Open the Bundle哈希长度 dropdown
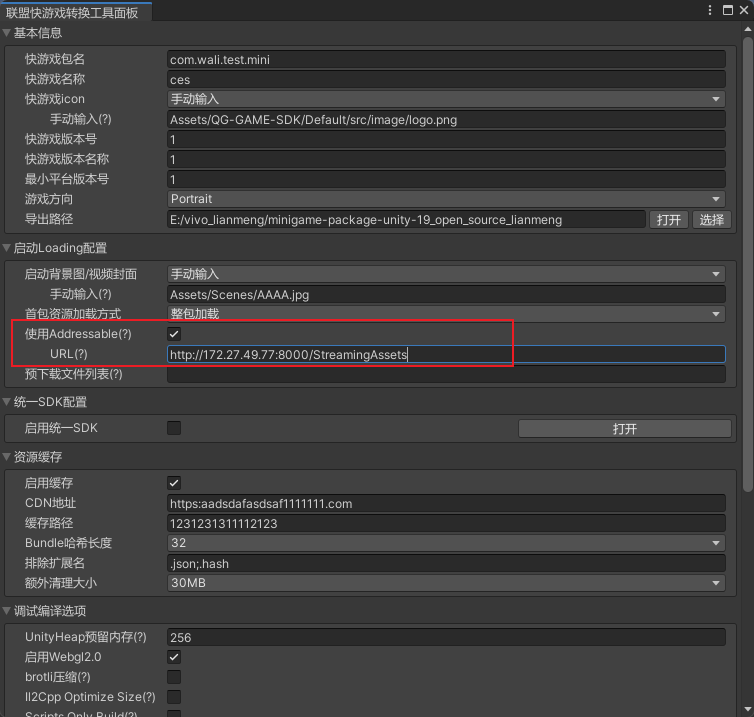The image size is (754, 717). (446, 543)
